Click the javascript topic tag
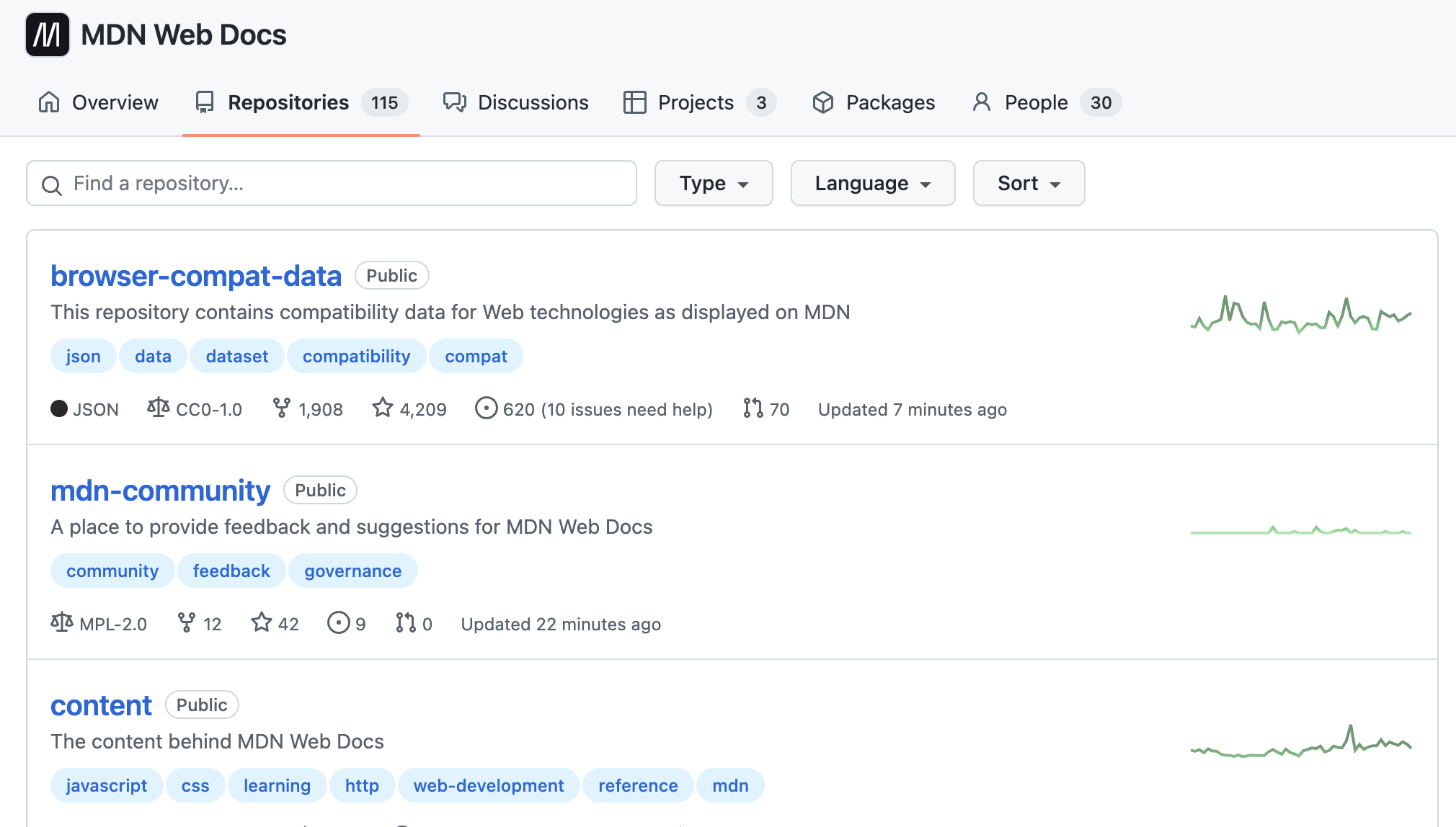Viewport: 1456px width, 827px height. [x=107, y=785]
